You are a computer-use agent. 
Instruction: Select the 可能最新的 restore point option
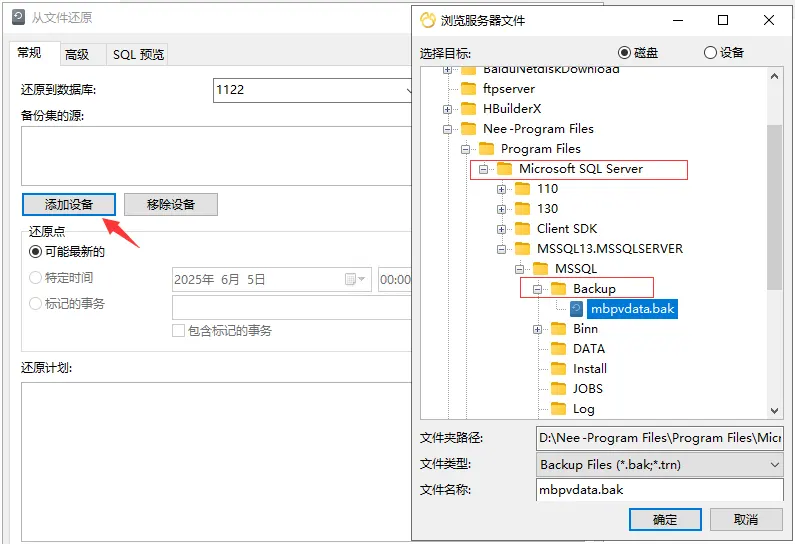click(x=35, y=251)
